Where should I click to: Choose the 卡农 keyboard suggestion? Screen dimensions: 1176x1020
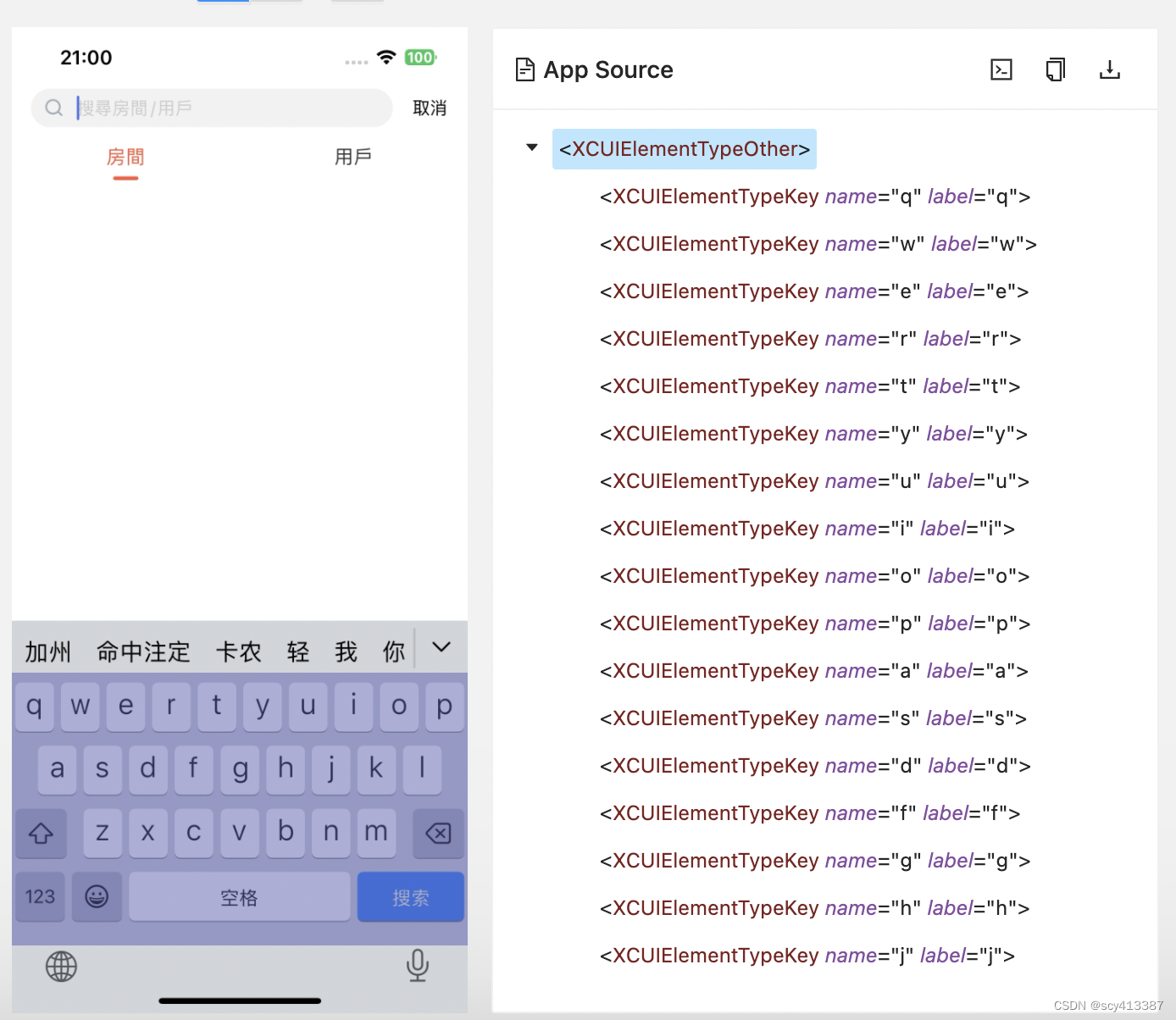click(238, 651)
